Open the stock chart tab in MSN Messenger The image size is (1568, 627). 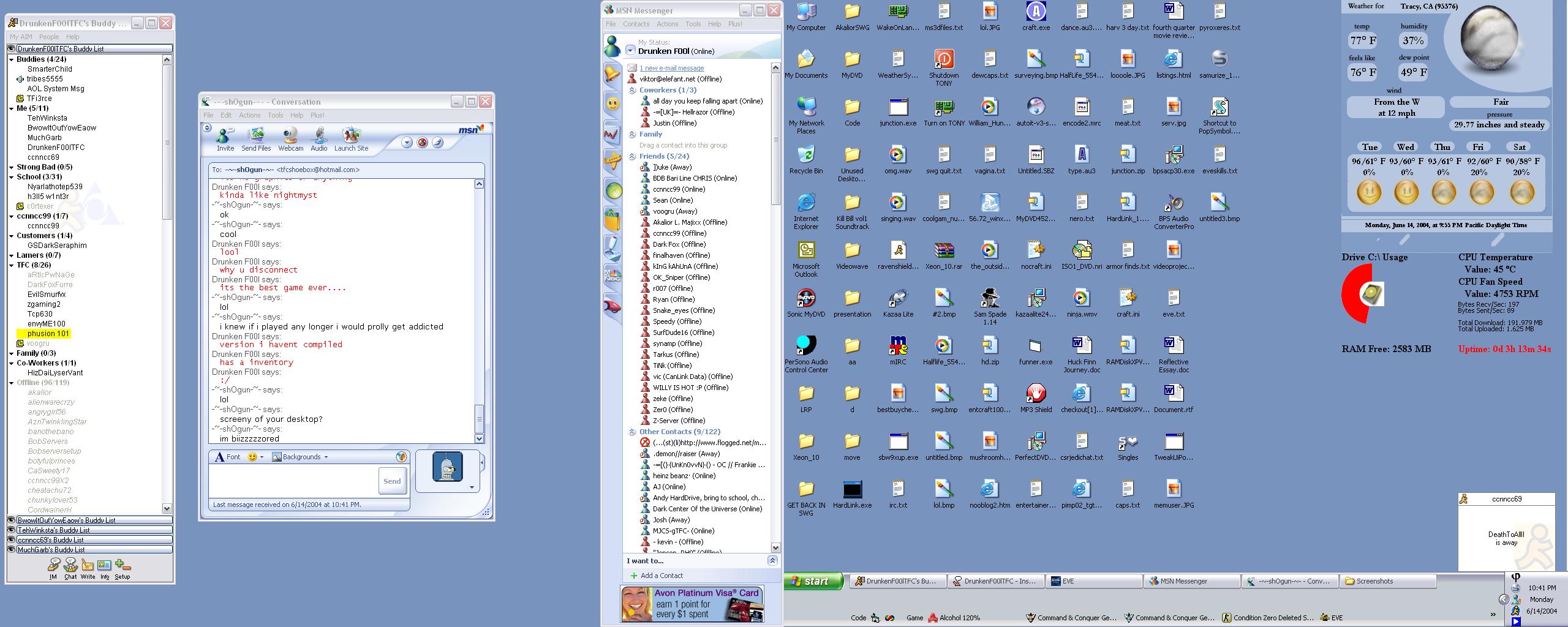612,133
